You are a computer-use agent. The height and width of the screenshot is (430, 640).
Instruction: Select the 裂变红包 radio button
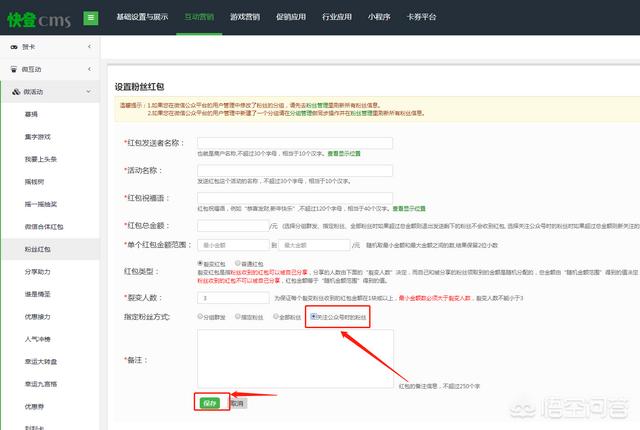(201, 263)
